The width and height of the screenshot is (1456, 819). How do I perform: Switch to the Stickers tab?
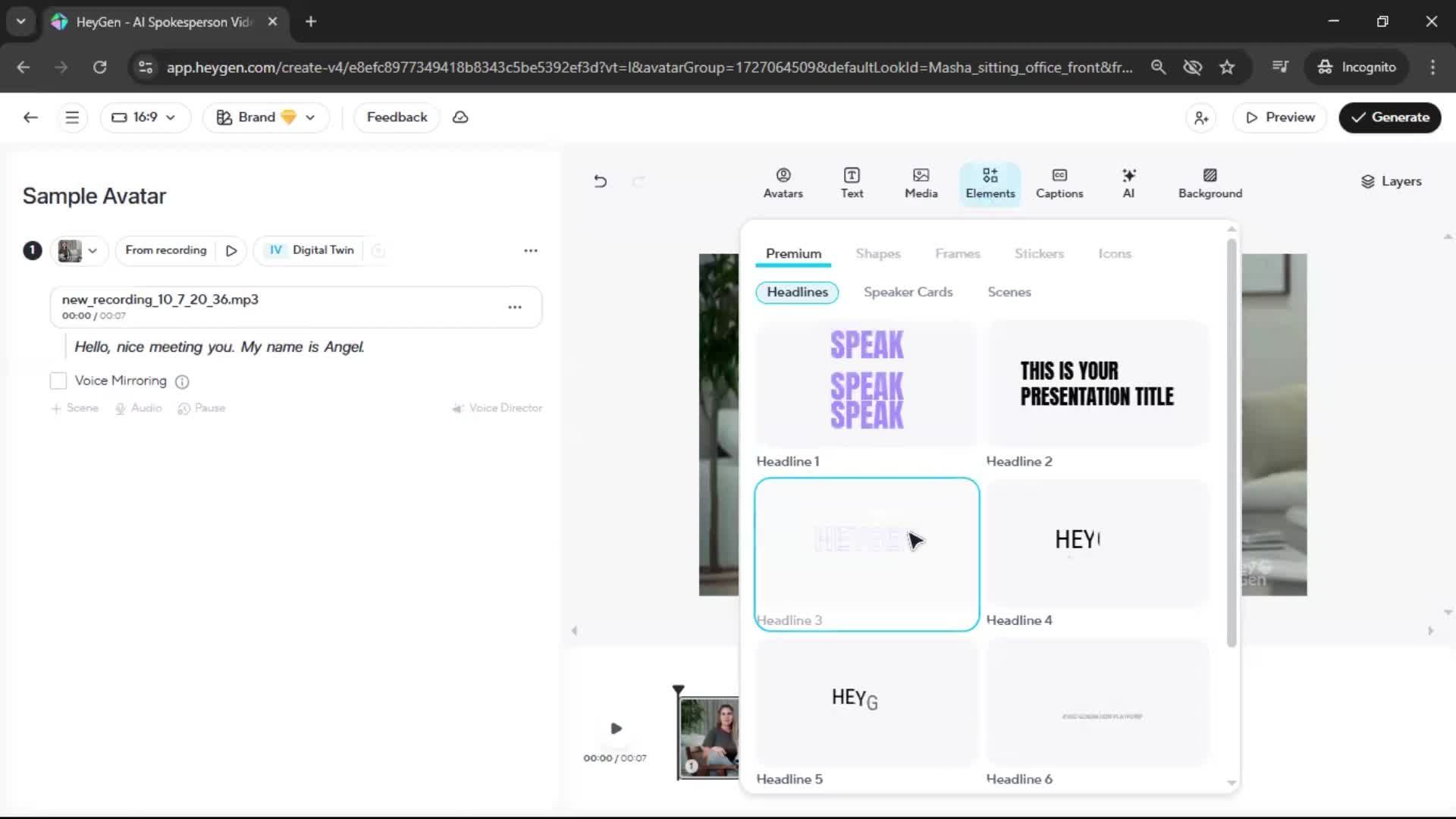1038,253
